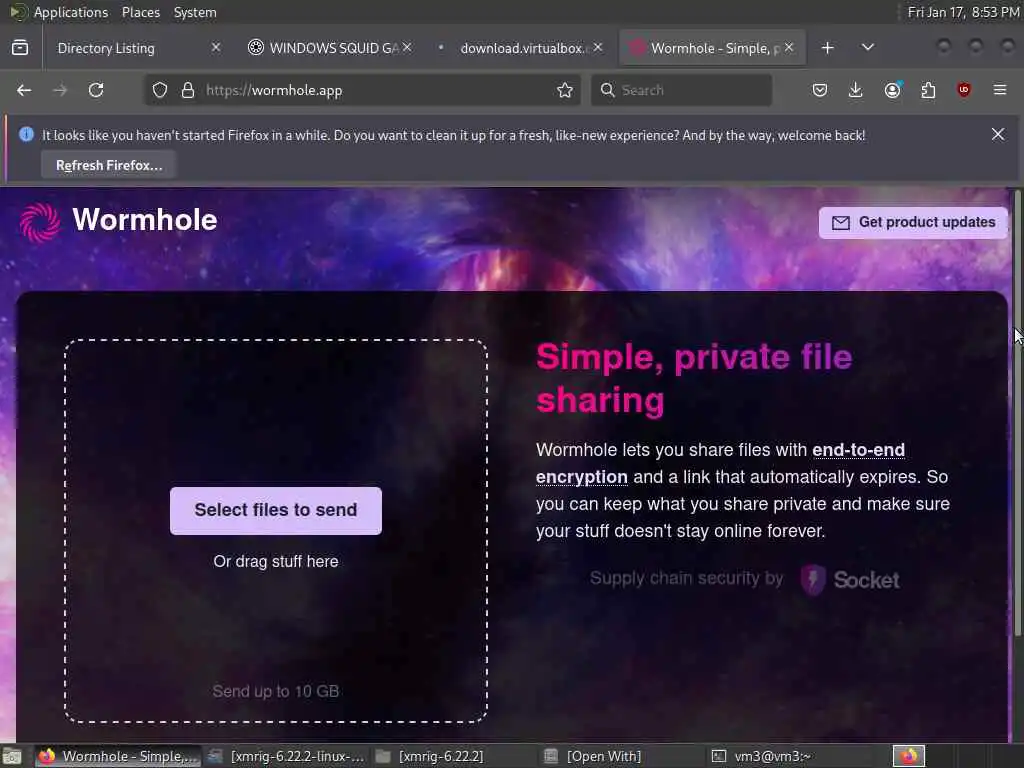This screenshot has width=1024, height=768.
Task: Click the Send up to 10 GB text
Action: 276,692
